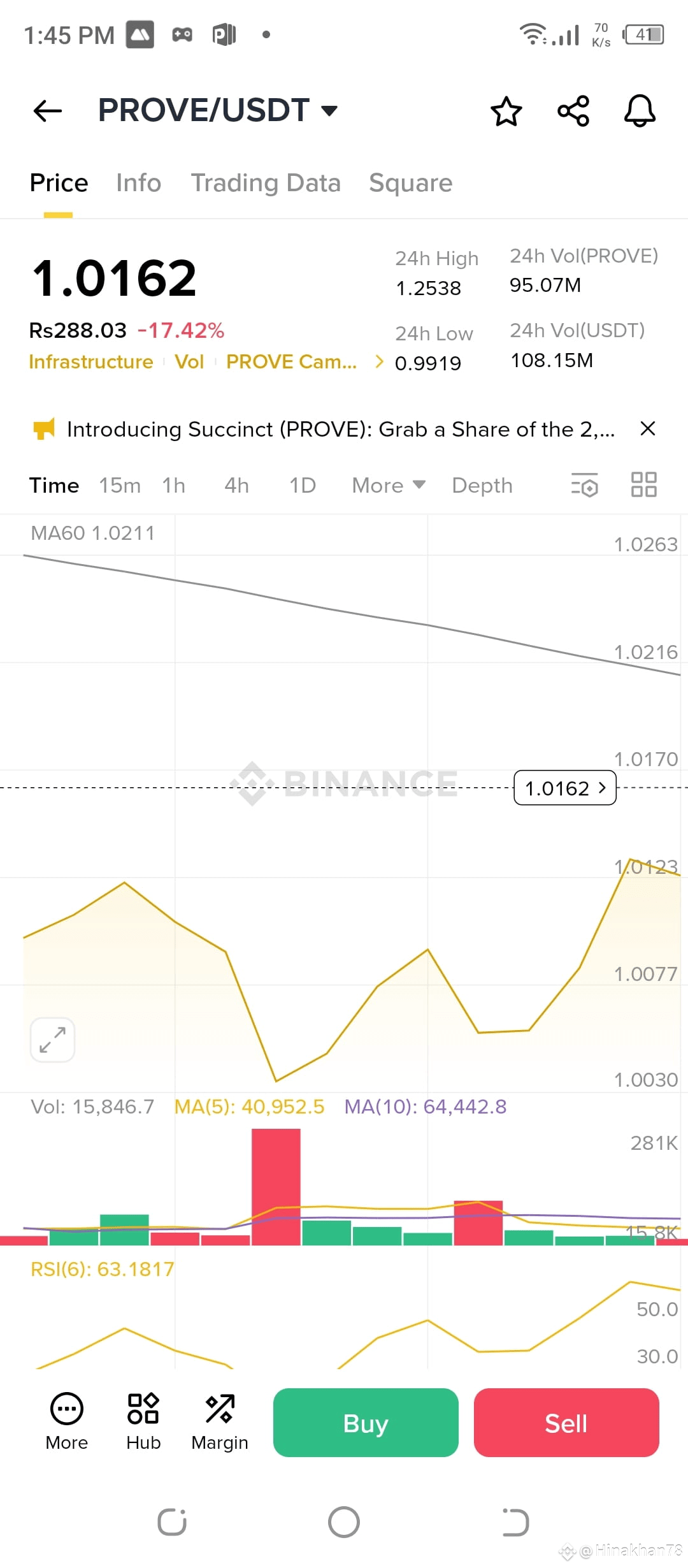Switch to Trading Data tab
The image size is (688, 1568).
click(x=266, y=183)
